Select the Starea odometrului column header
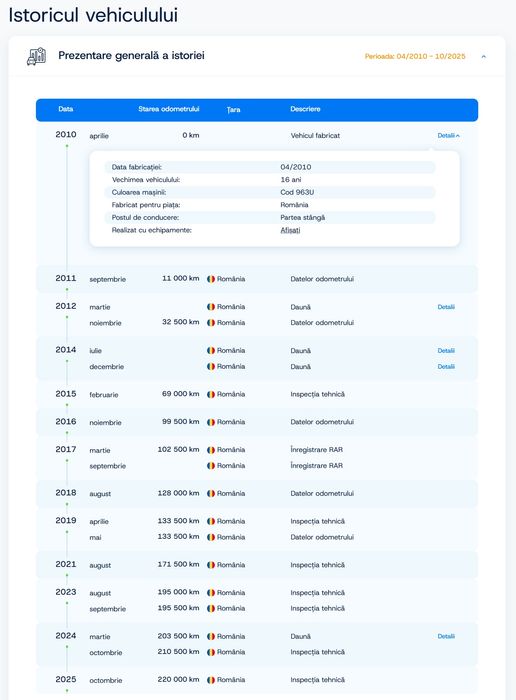Screen dimensions: 516x700 [169, 109]
